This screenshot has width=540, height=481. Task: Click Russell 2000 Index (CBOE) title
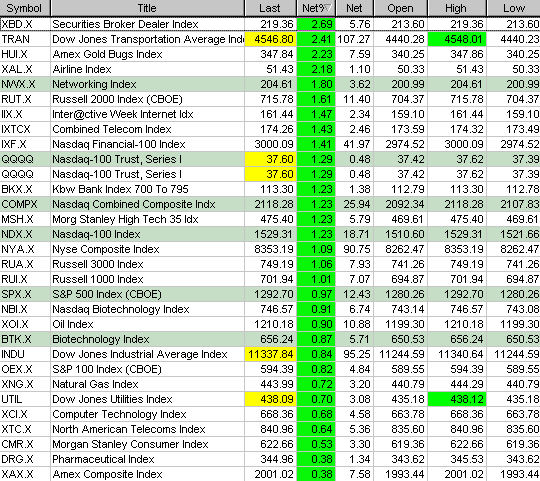[x=117, y=99]
